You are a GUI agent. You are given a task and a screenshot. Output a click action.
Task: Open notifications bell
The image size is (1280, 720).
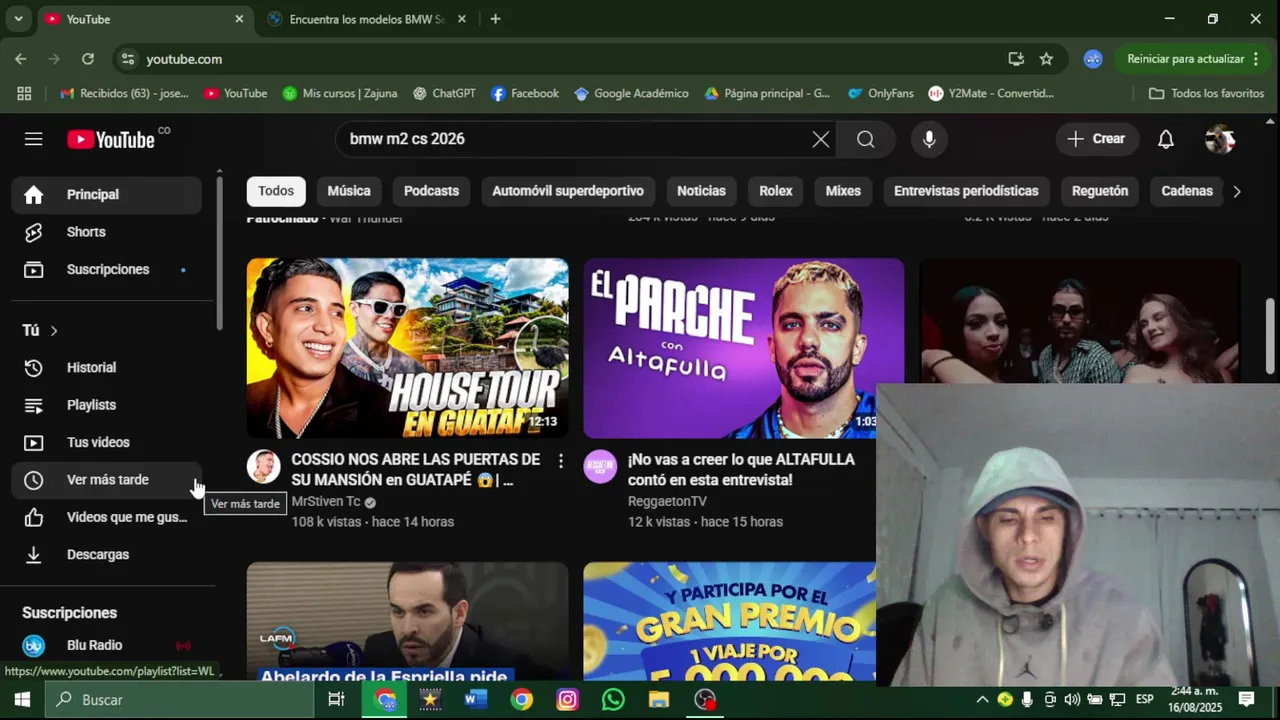pyautogui.click(x=1166, y=139)
